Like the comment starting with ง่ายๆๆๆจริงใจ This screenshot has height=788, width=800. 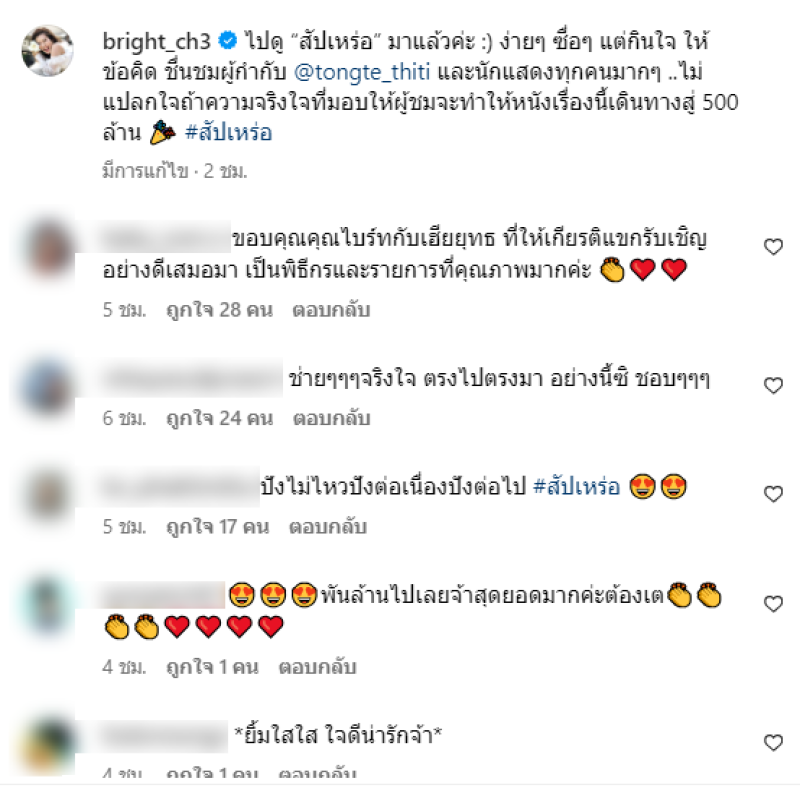[773, 385]
